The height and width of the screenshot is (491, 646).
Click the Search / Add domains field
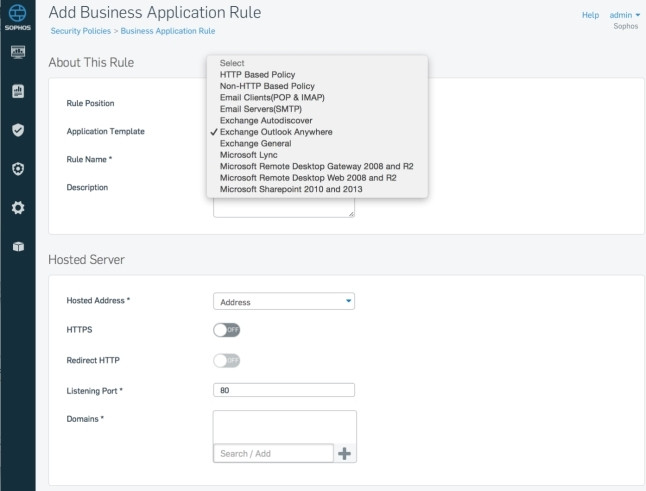click(273, 454)
